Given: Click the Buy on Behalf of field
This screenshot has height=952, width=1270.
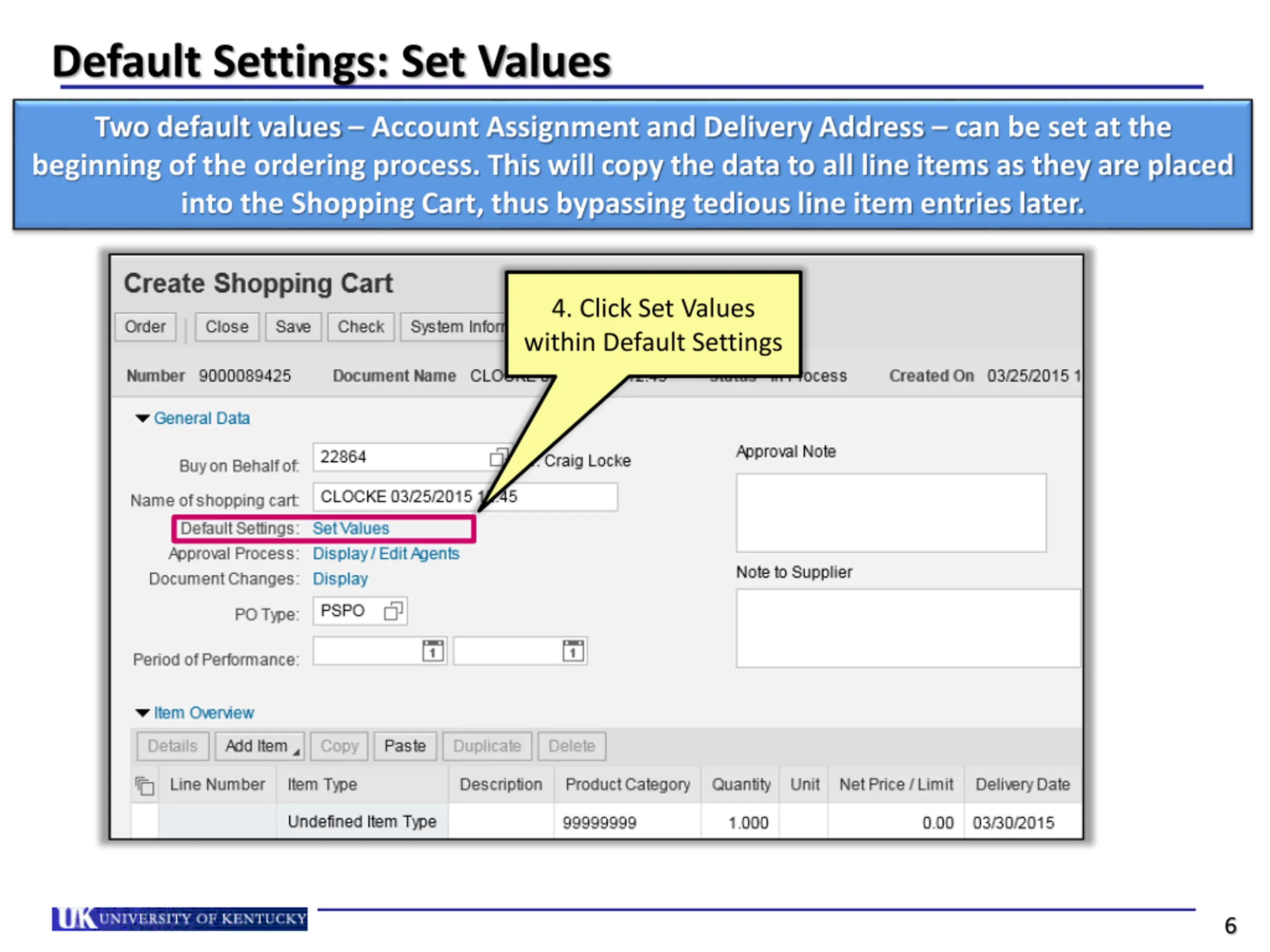Looking at the screenshot, I should point(402,457).
